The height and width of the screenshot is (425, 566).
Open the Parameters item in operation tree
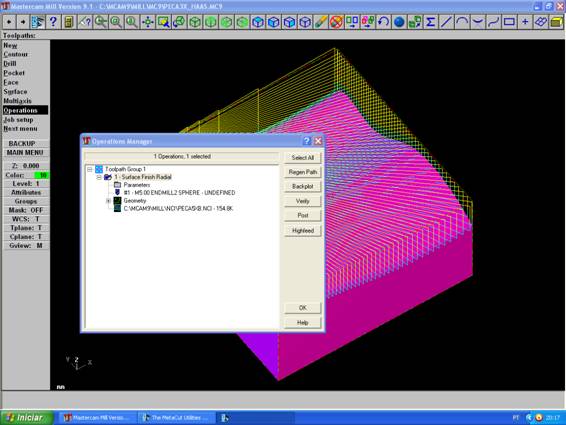(137, 185)
